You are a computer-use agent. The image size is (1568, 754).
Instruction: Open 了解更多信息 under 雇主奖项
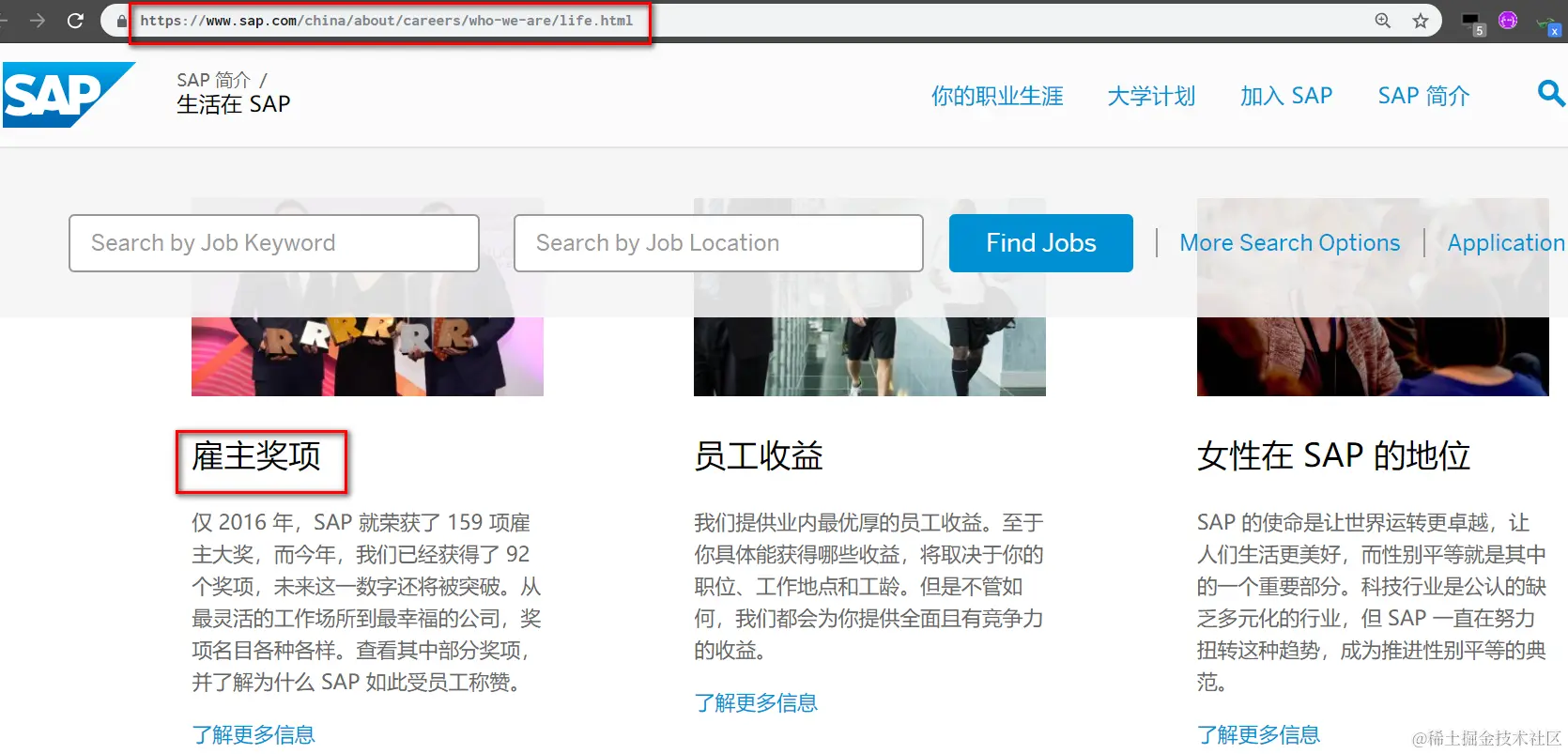tap(254, 734)
